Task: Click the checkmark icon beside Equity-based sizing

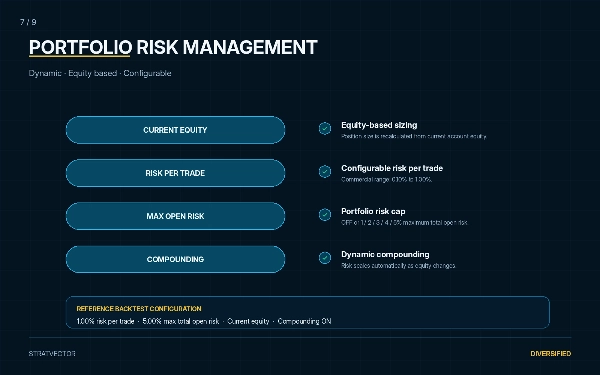Action: tap(325, 129)
